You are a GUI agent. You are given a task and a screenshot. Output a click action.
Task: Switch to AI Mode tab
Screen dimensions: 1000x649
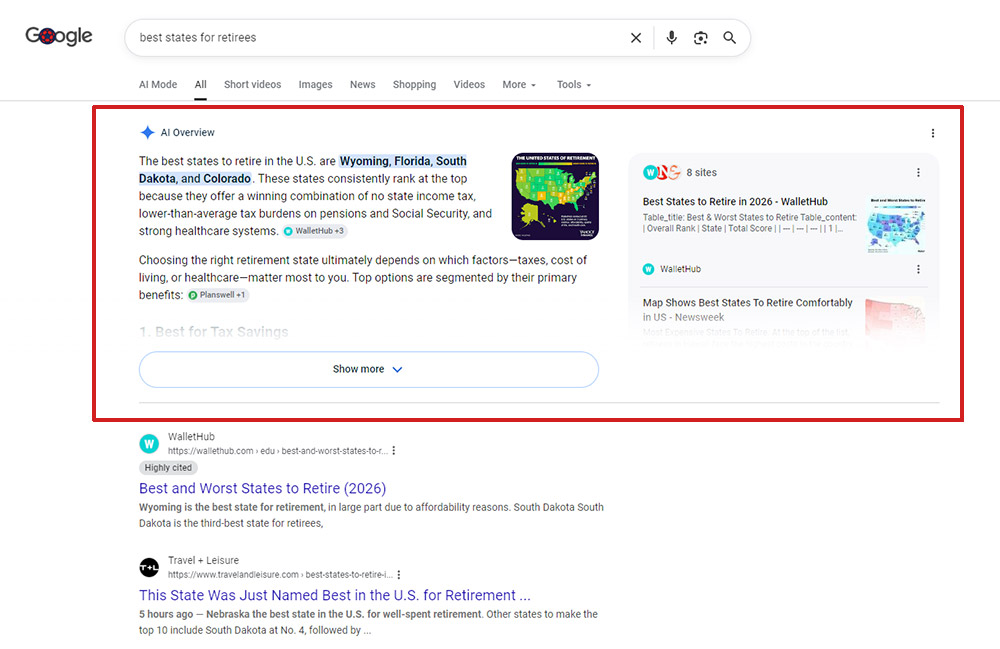(158, 84)
